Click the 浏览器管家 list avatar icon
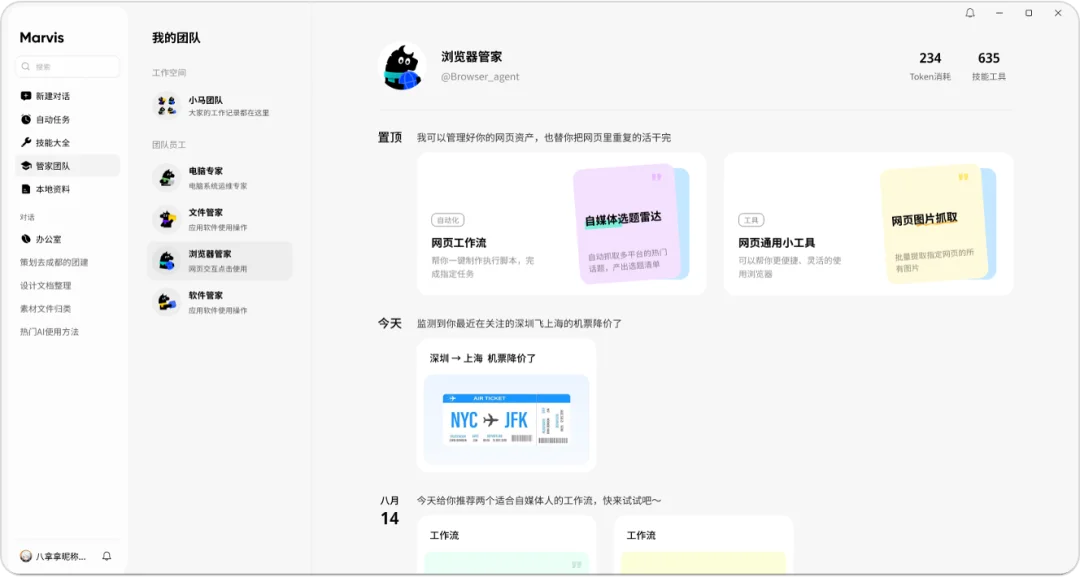 pos(167,260)
